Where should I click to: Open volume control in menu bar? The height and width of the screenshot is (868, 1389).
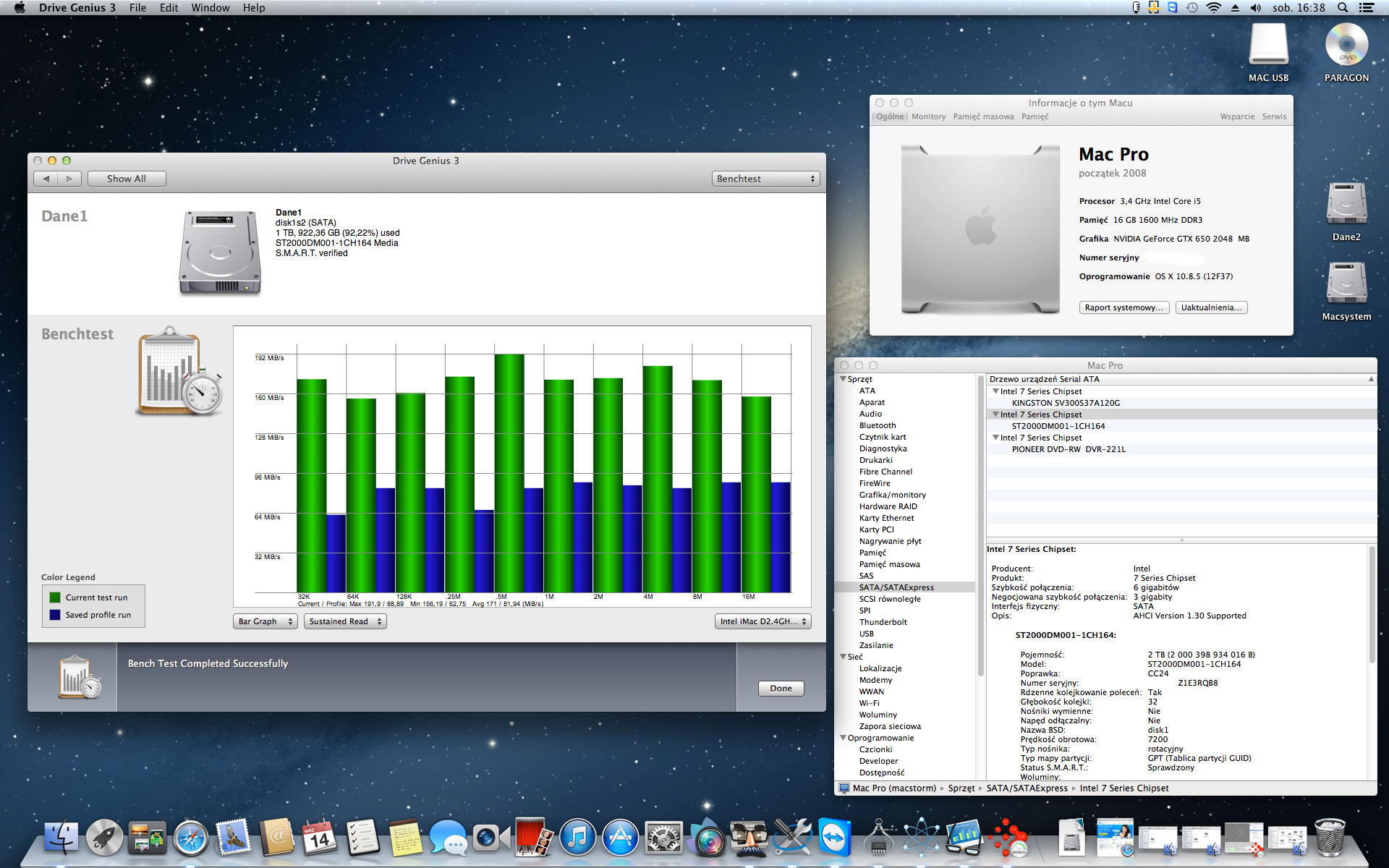1256,8
